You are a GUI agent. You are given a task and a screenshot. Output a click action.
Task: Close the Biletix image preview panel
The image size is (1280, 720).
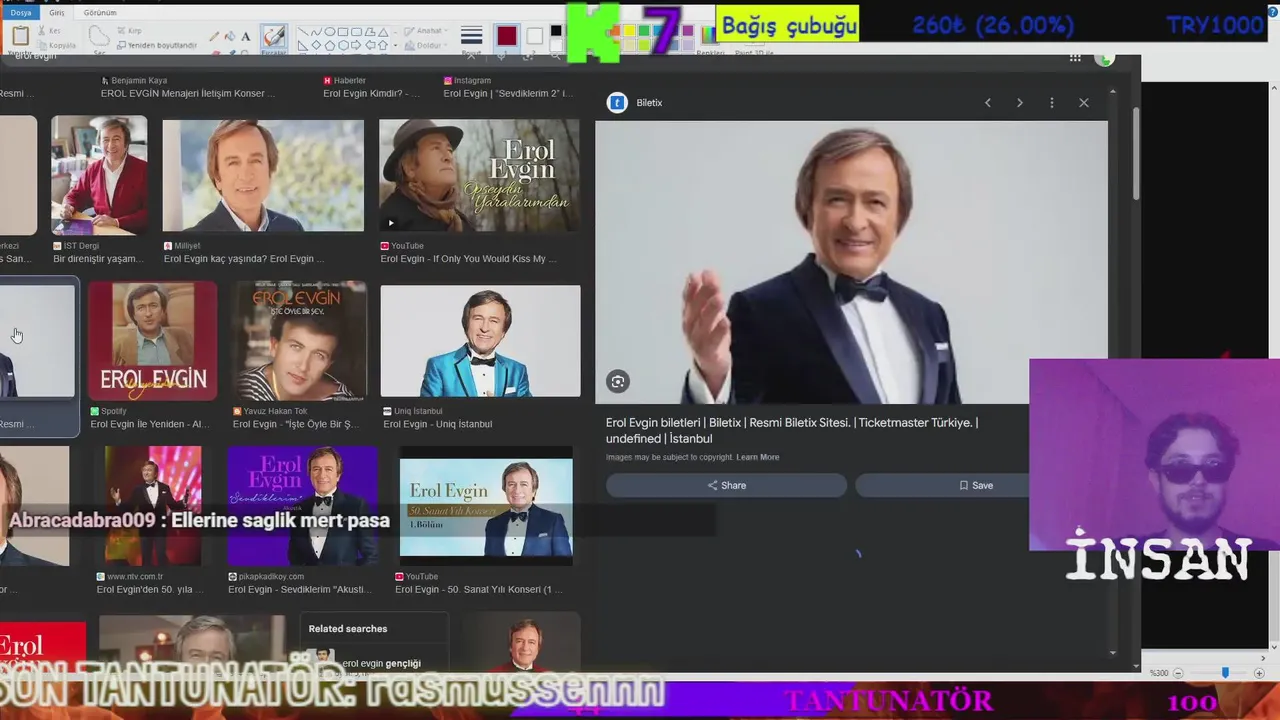click(1084, 103)
